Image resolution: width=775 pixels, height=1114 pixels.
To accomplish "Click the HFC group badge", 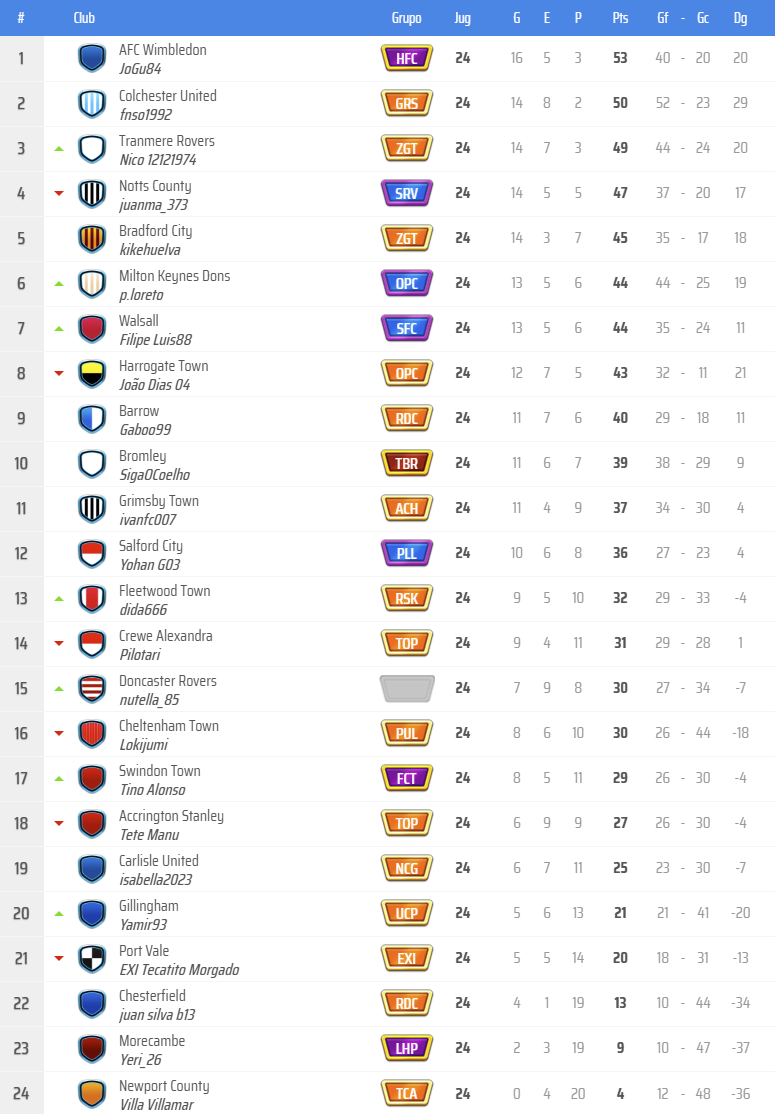I will coord(406,58).
